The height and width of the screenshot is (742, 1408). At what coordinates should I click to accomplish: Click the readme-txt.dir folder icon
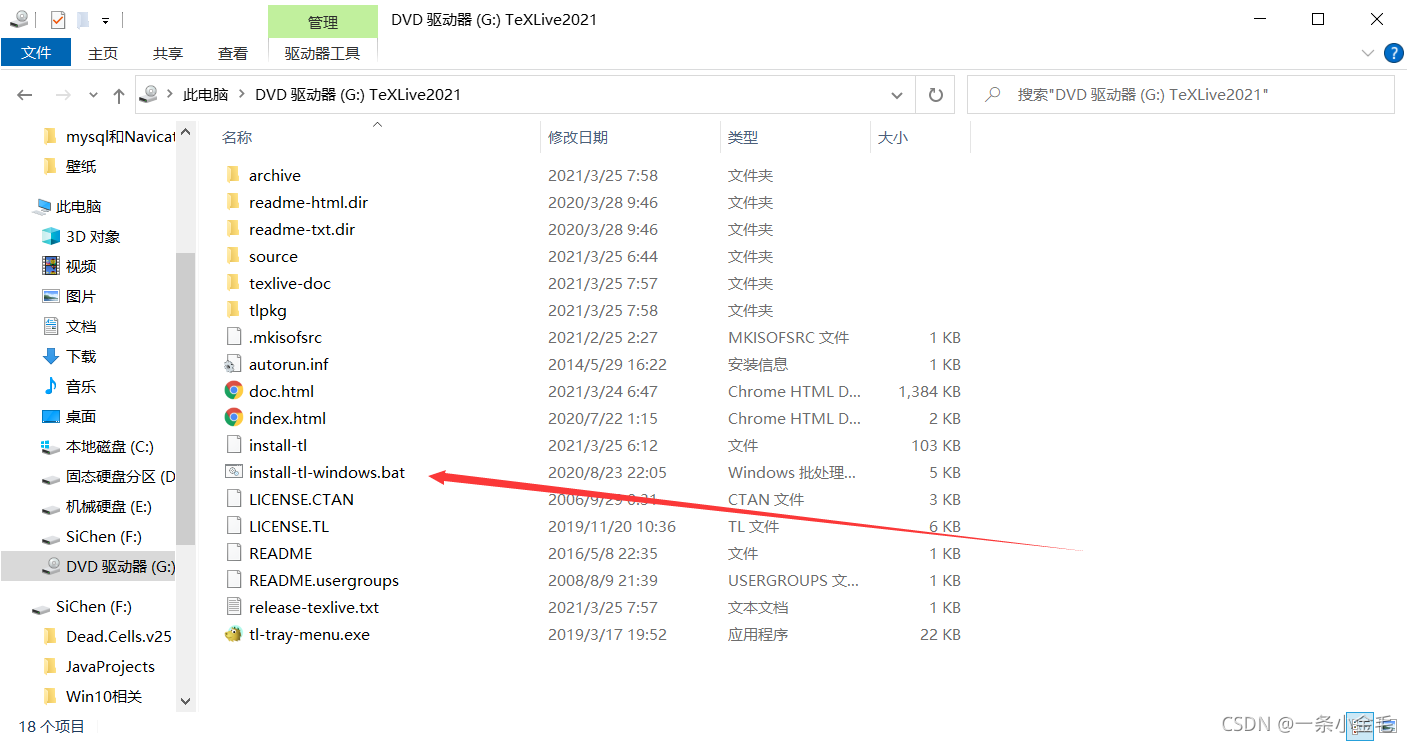tap(233, 229)
